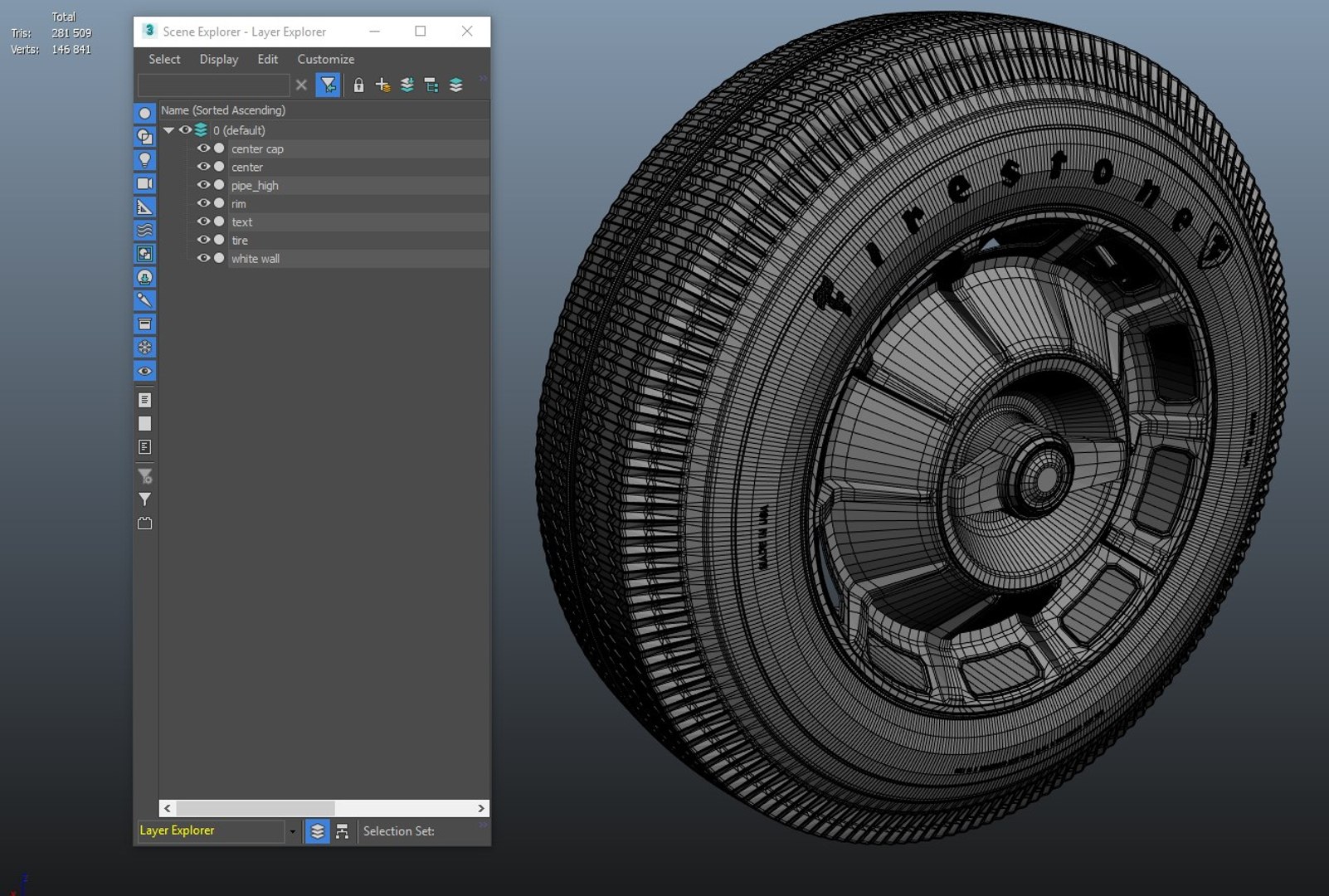Click the add to active layer icon
This screenshot has width=1329, height=896.
[407, 85]
